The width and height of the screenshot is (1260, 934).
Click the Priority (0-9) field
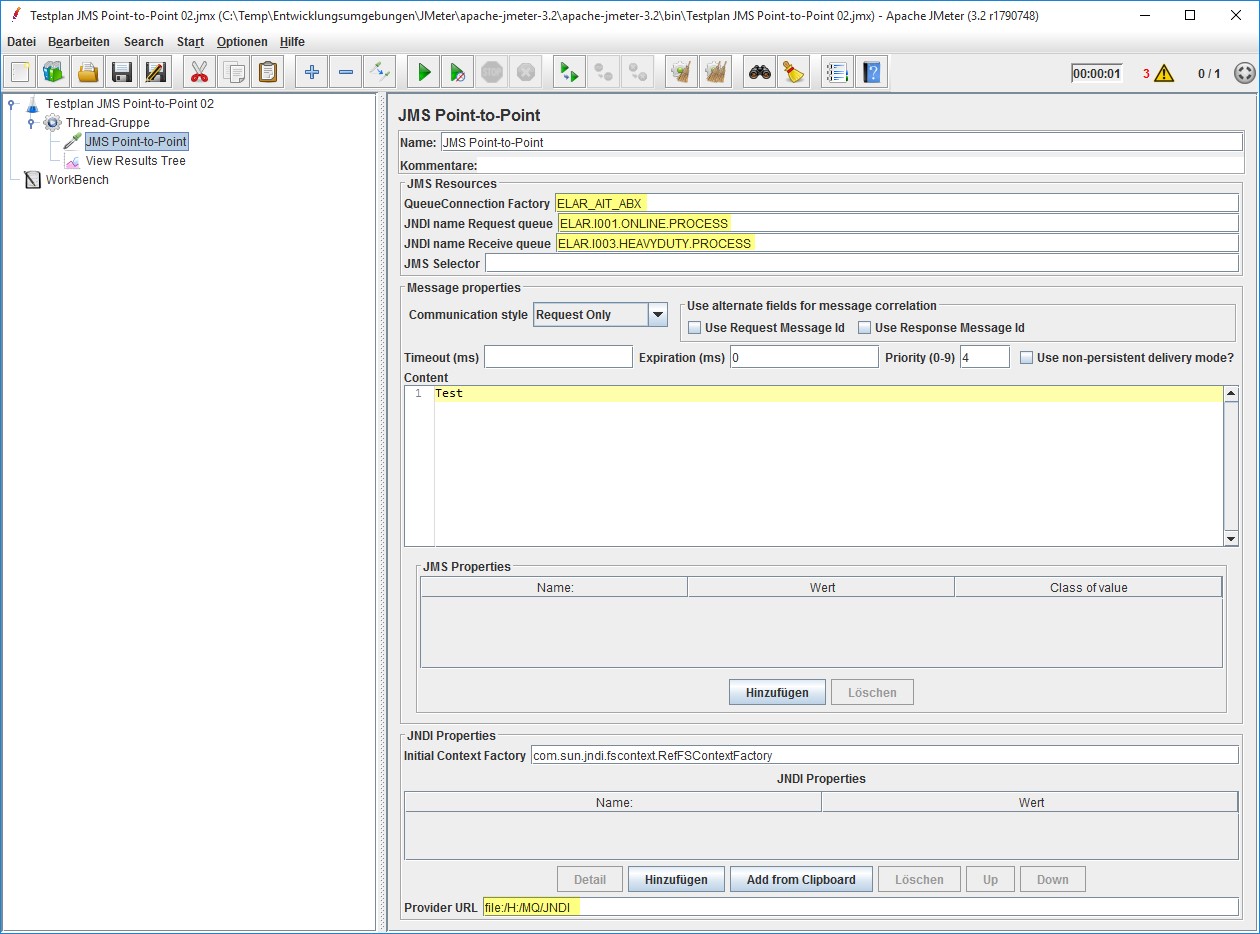click(x=985, y=357)
